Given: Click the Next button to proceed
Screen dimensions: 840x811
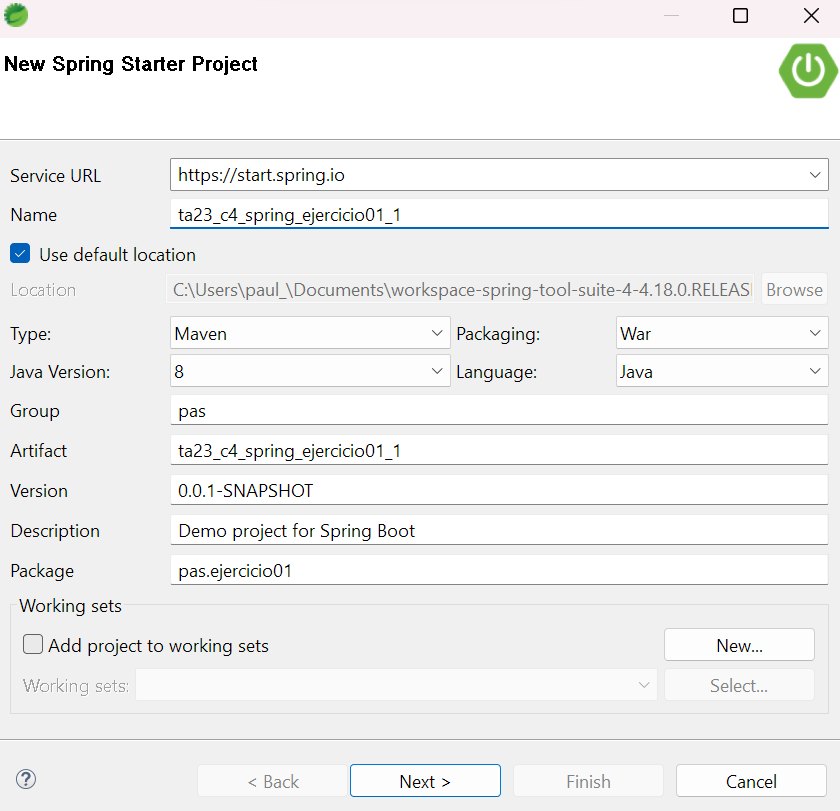Looking at the screenshot, I should coord(425,780).
